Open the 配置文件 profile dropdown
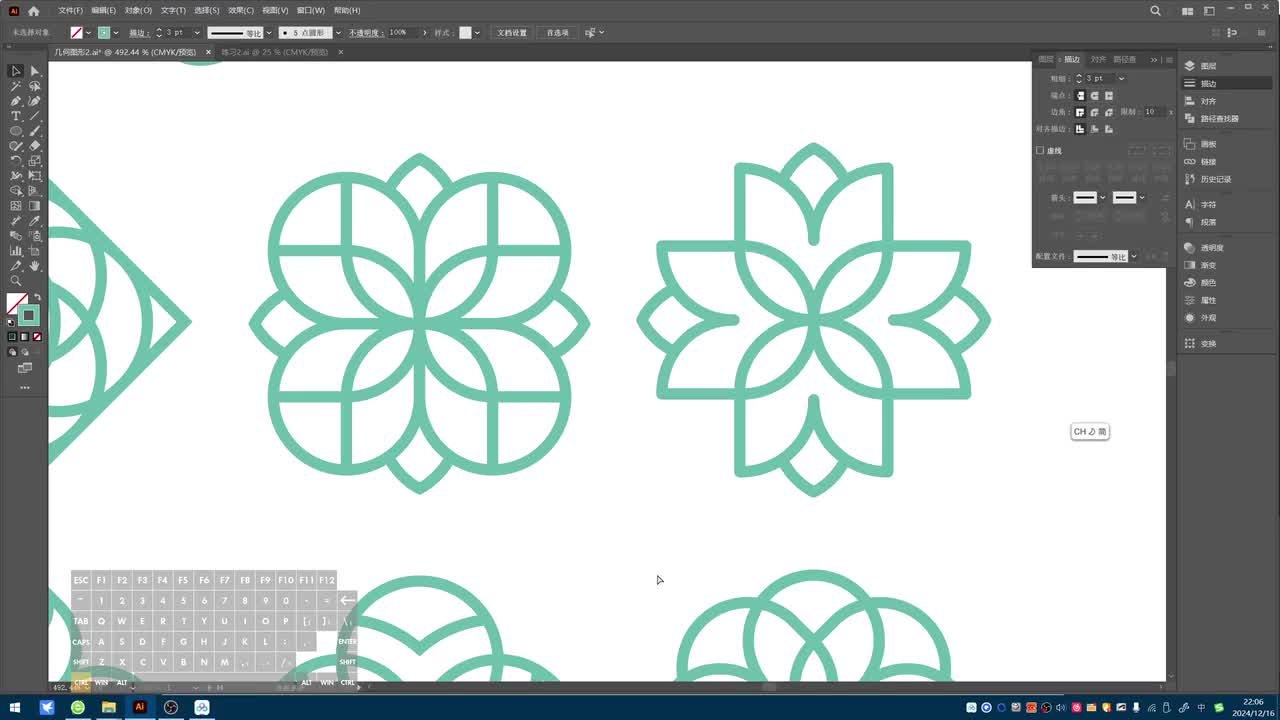Image resolution: width=1280 pixels, height=720 pixels. [x=1133, y=257]
